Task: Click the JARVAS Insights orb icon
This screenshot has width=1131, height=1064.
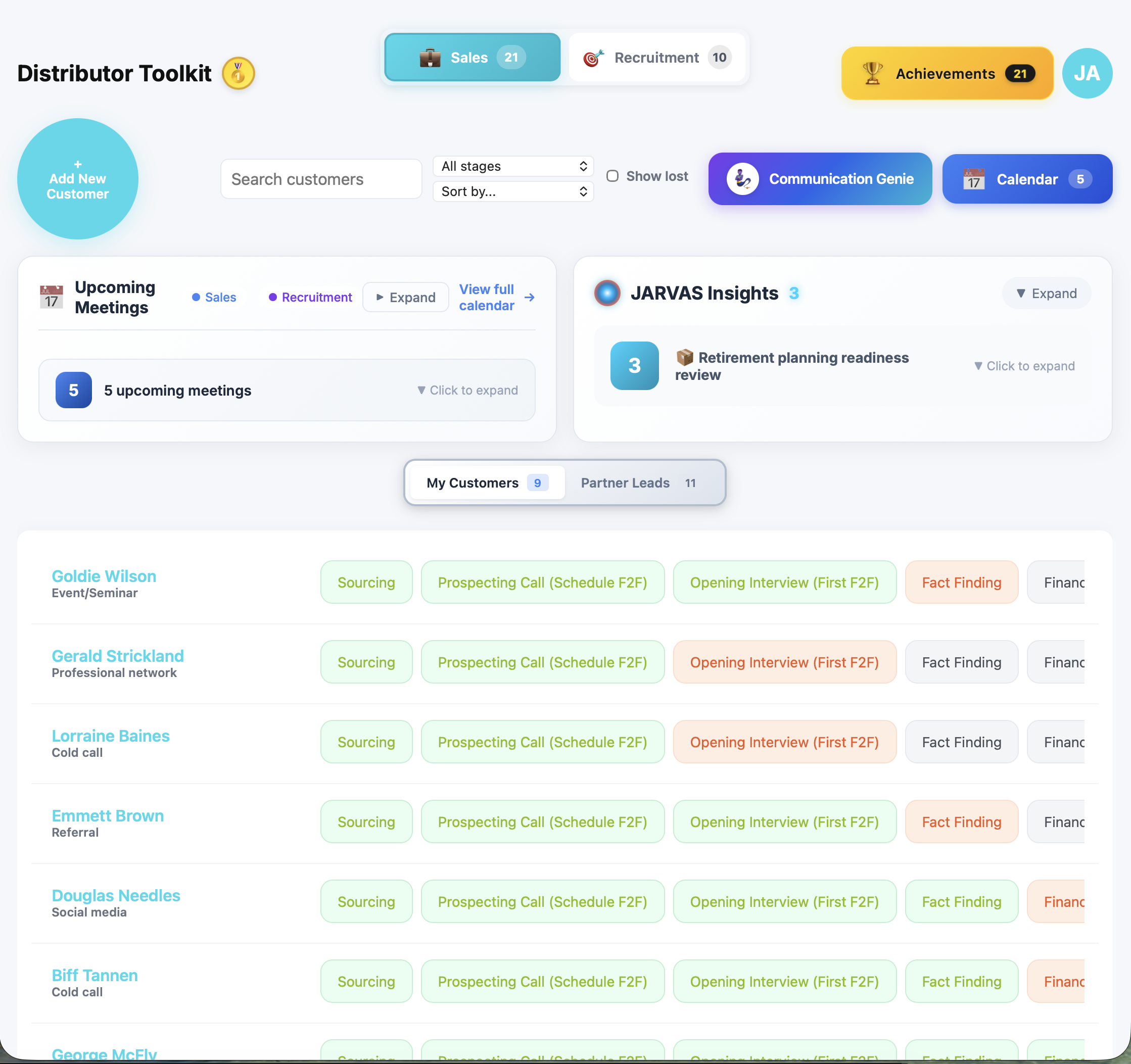Action: tap(607, 293)
